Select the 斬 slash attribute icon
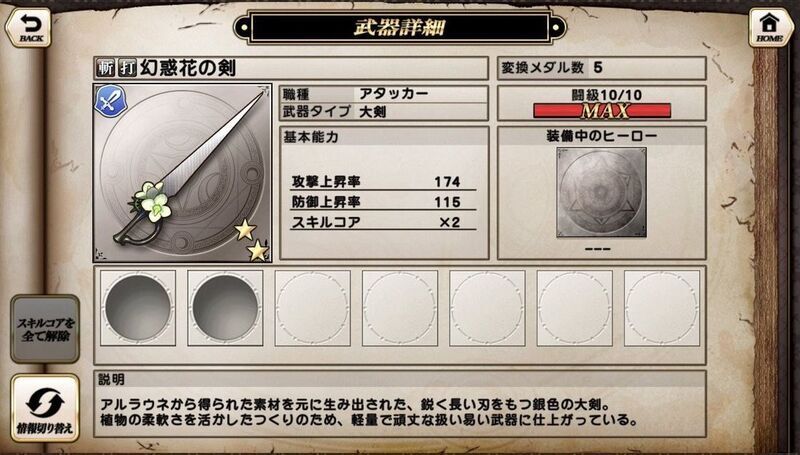Screen dimensions: 800x455 pyautogui.click(x=106, y=68)
